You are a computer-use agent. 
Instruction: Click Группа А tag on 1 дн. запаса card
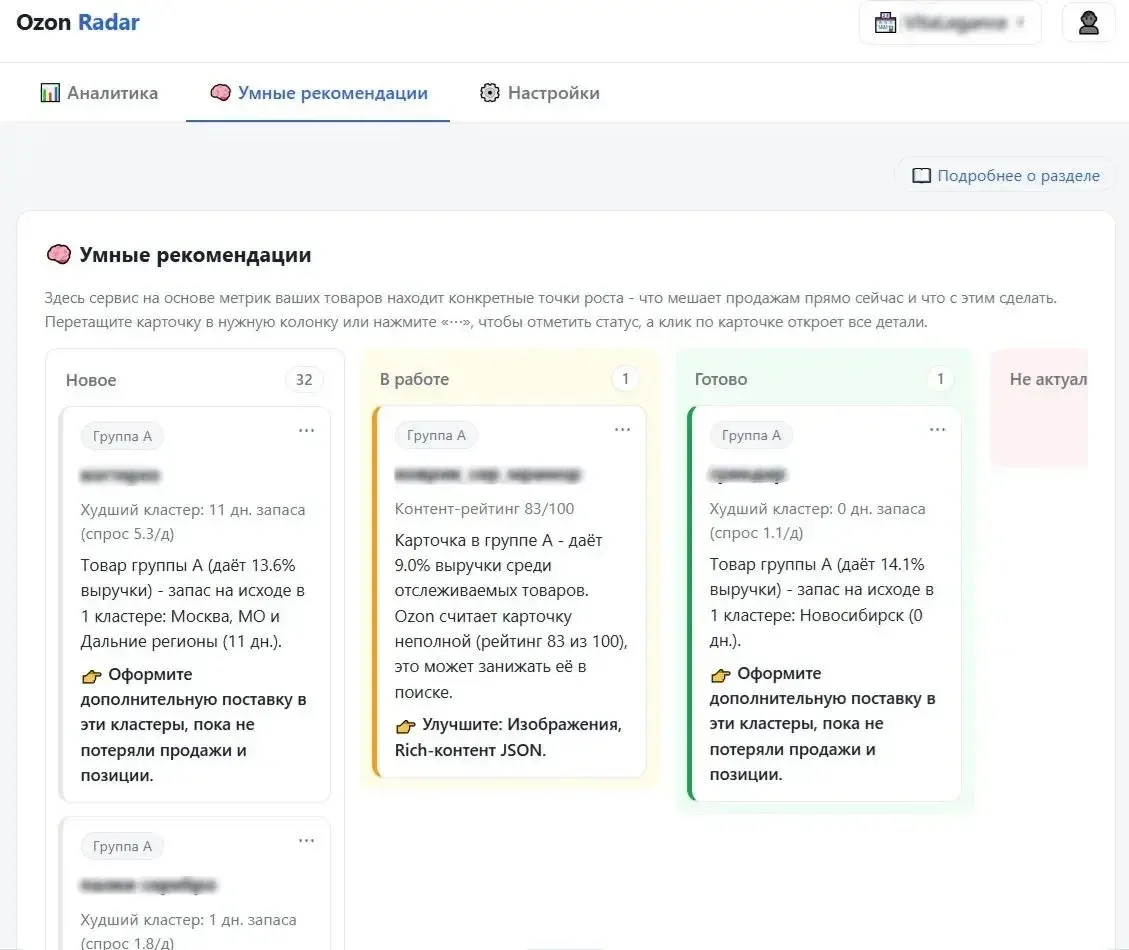[122, 846]
